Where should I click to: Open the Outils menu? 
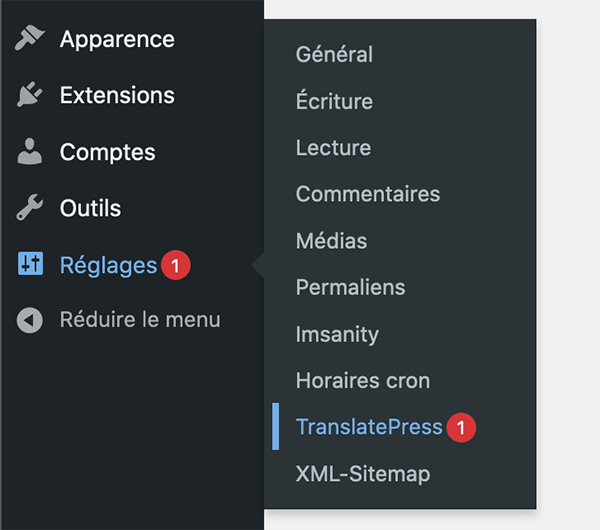[90, 209]
